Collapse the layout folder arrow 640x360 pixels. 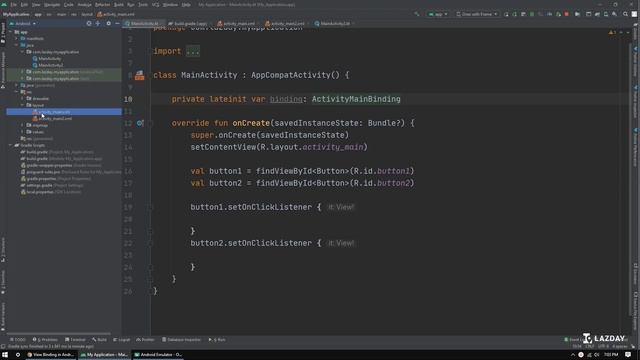(22, 105)
